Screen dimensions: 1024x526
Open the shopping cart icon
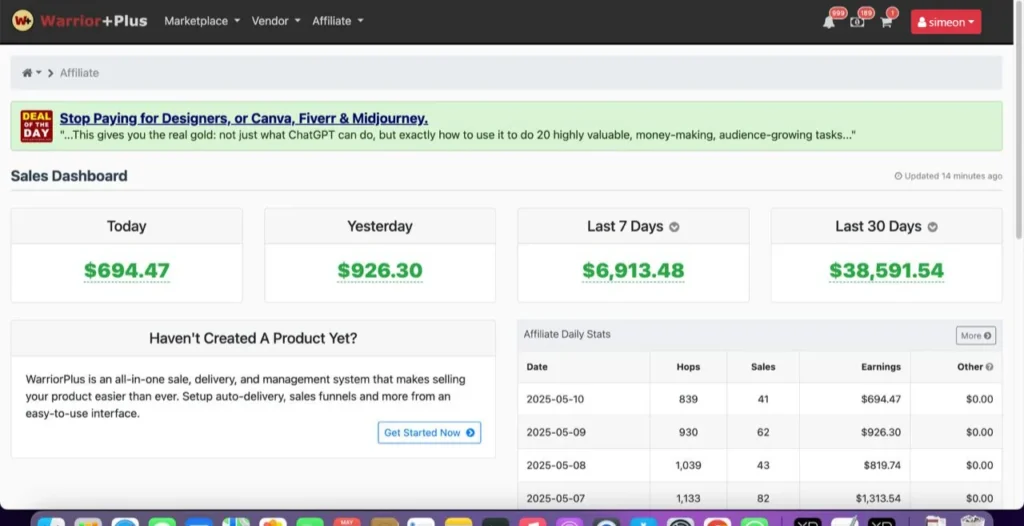click(886, 22)
